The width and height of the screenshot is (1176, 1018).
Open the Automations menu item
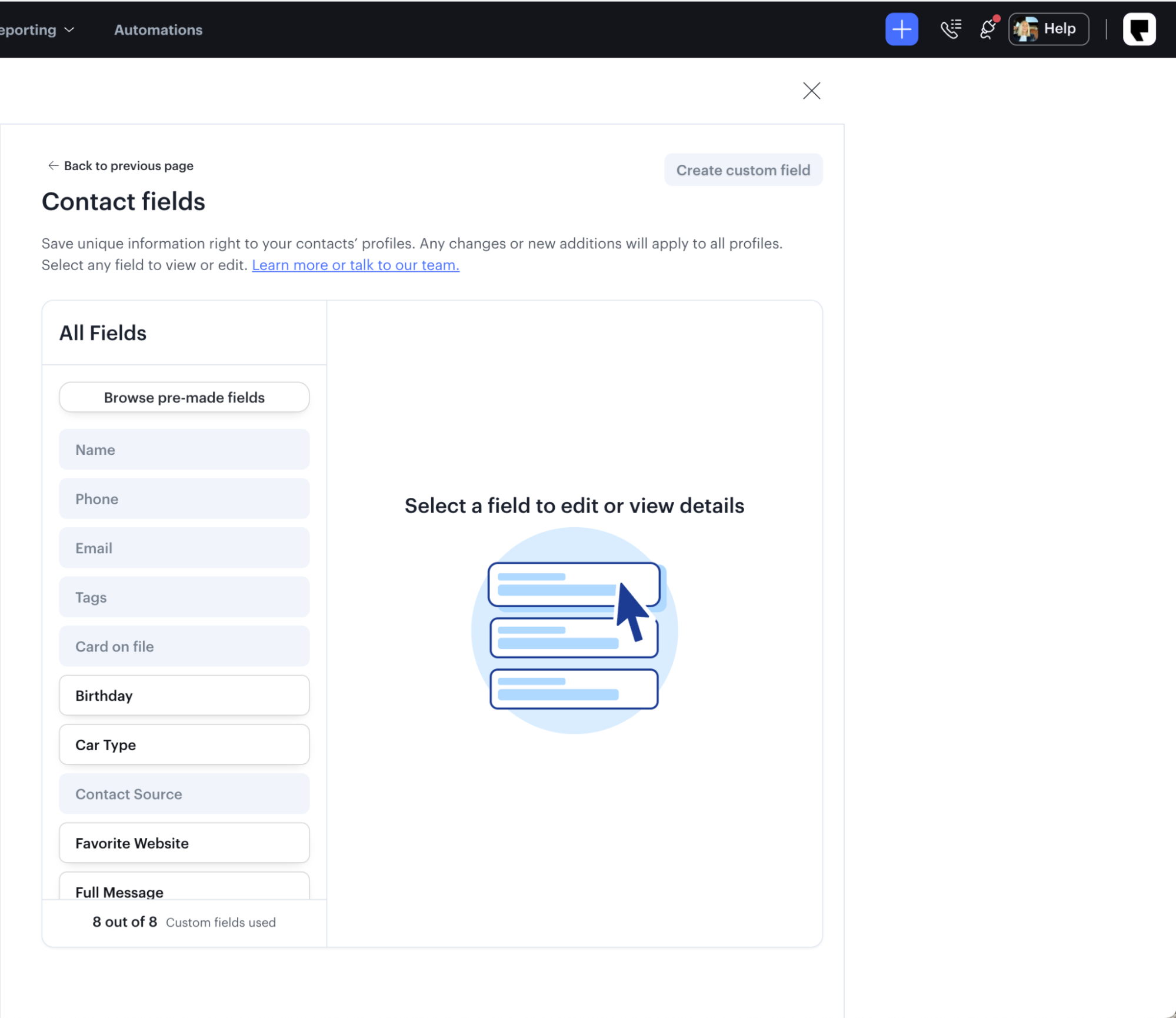[158, 30]
